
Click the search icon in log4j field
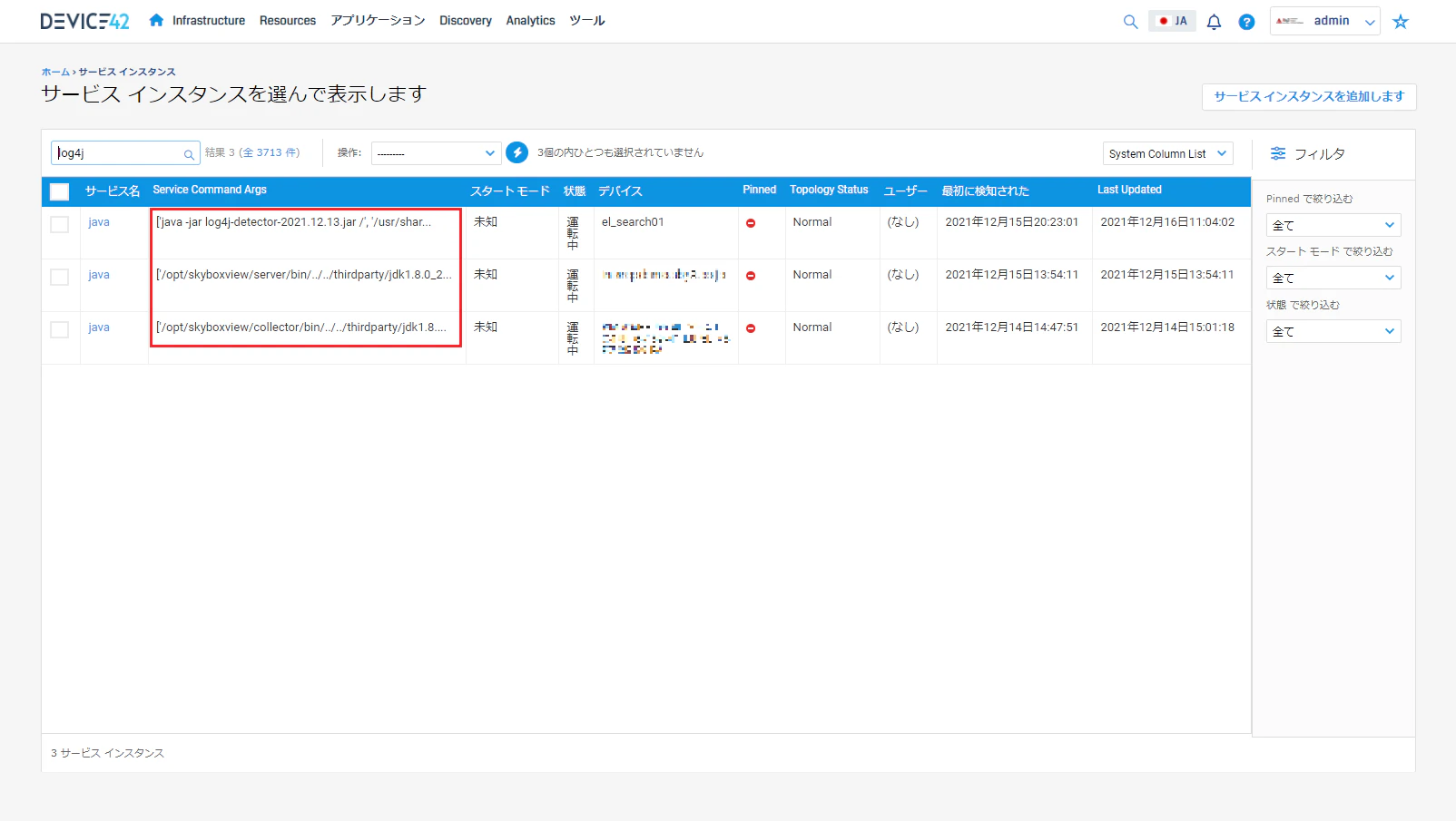[189, 154]
